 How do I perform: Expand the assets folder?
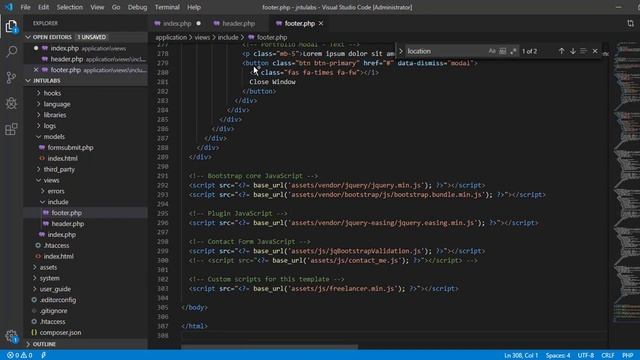pyautogui.click(x=48, y=267)
